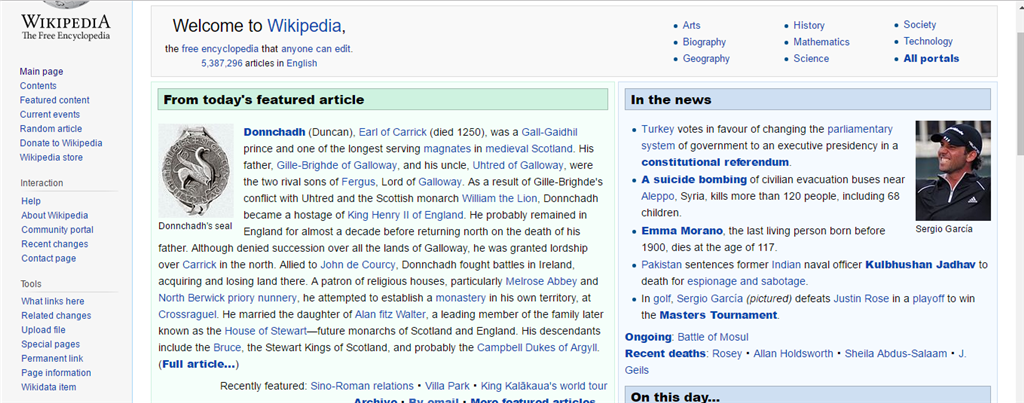Screen dimensions: 1024x403
Task: Open the Wikidata item link
Action: [x=48, y=388]
